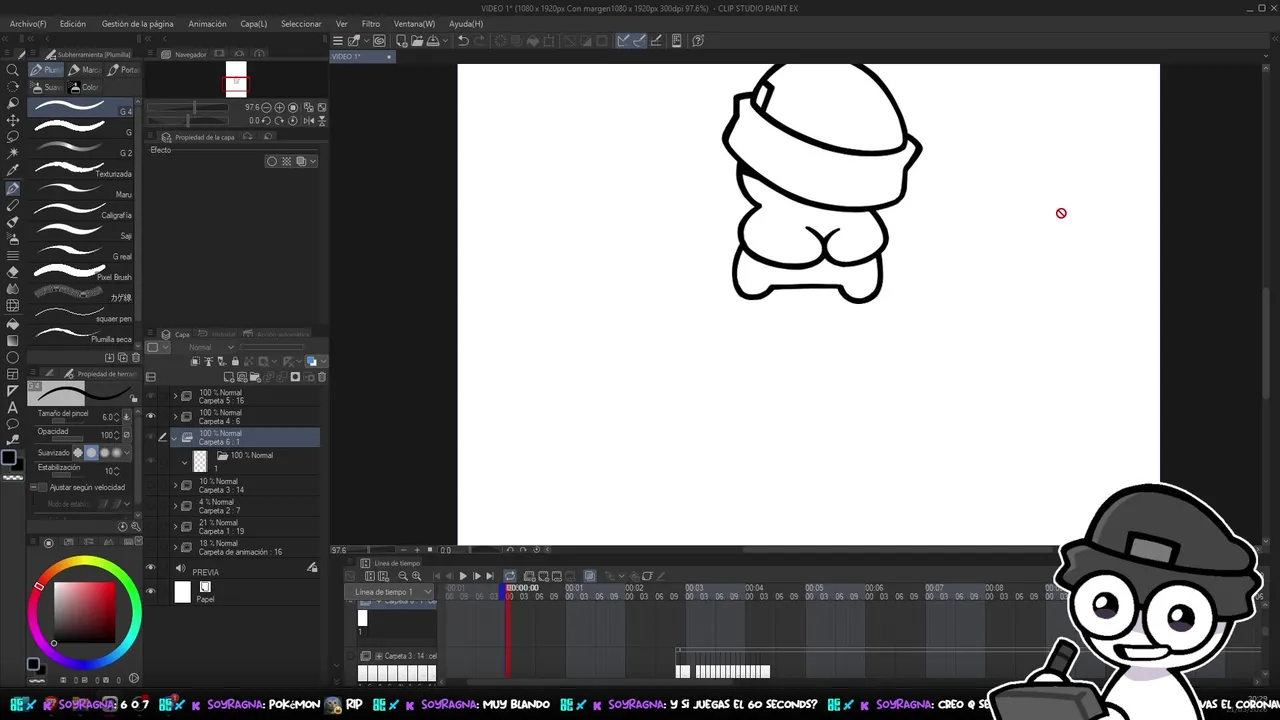Open the Gestión de la página menu
This screenshot has width=1280, height=720.
click(137, 23)
